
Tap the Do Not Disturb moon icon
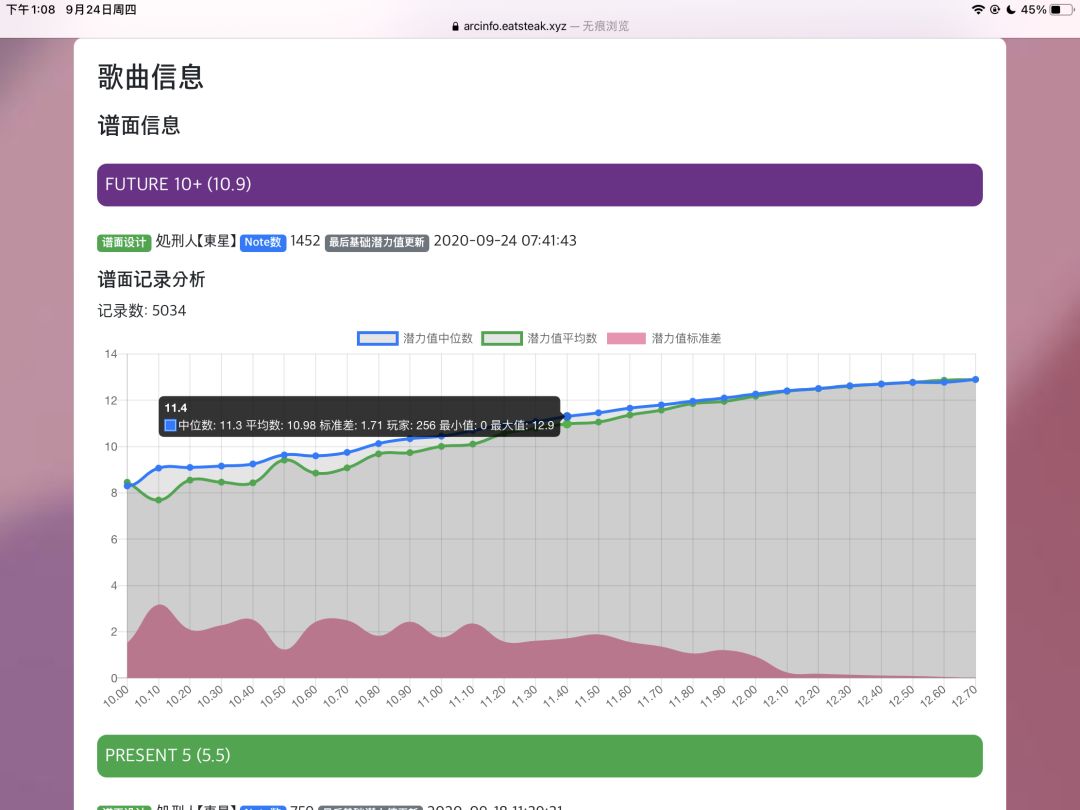tap(1011, 9)
